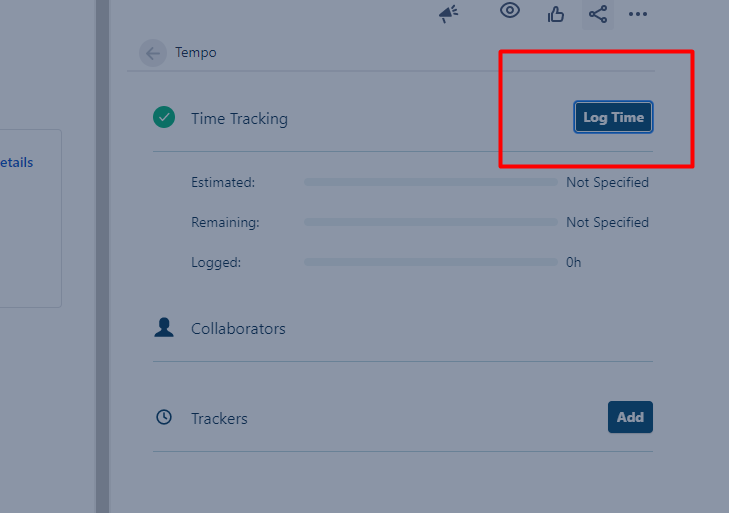
Task: Click the Add button for Trackers
Action: tap(630, 417)
